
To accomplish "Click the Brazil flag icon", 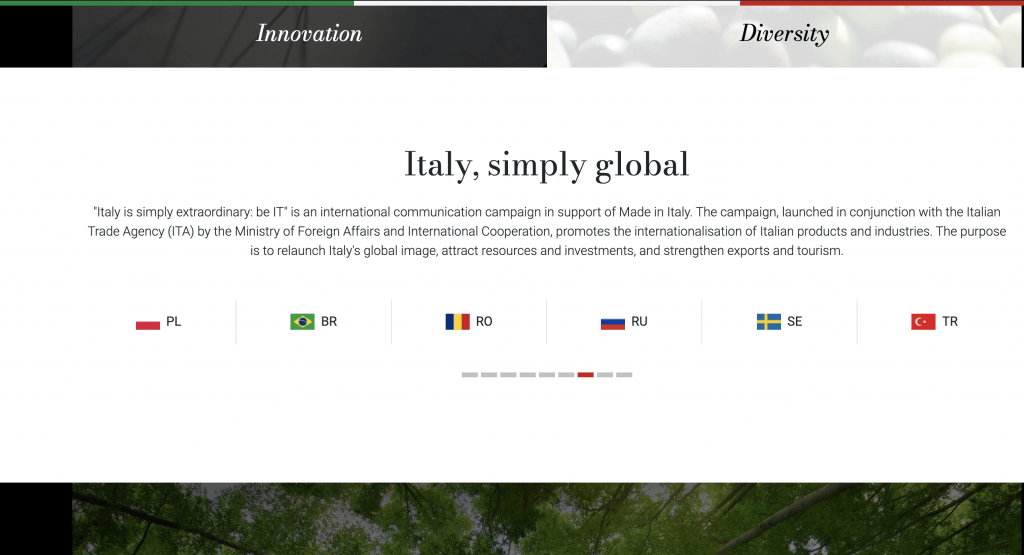I will 302,322.
